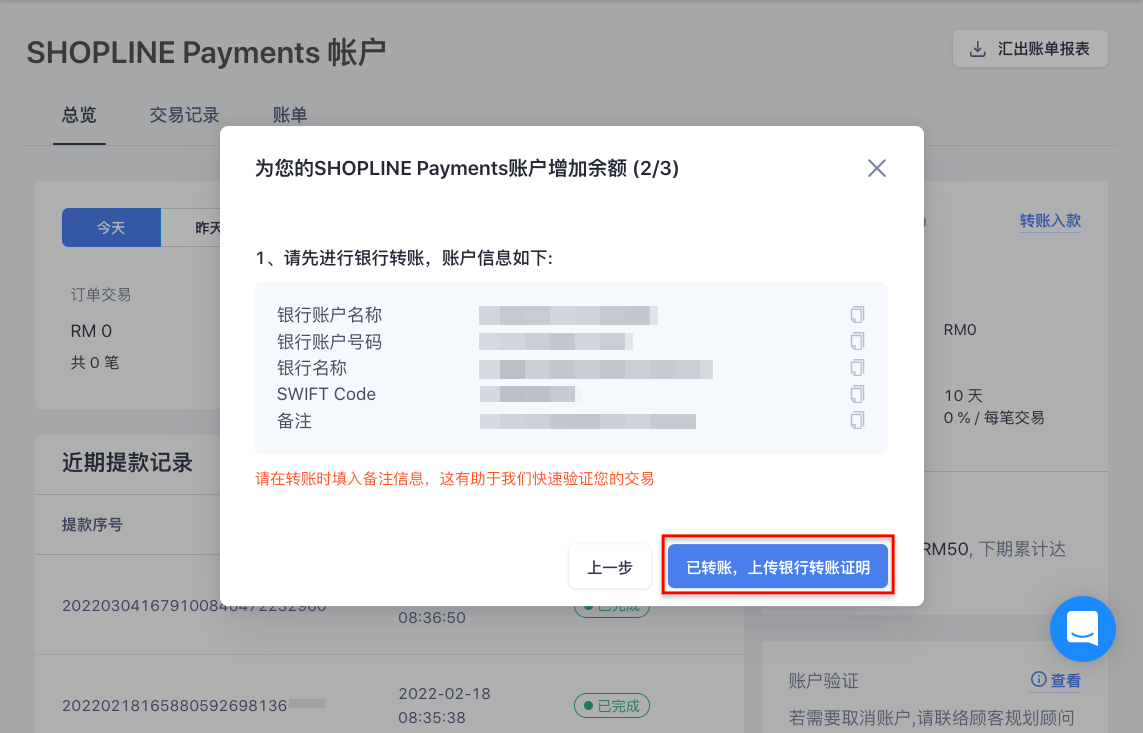Viewport: 1143px width, 733px height.
Task: Click 已转账，上传银行转账证明 button
Action: point(778,566)
